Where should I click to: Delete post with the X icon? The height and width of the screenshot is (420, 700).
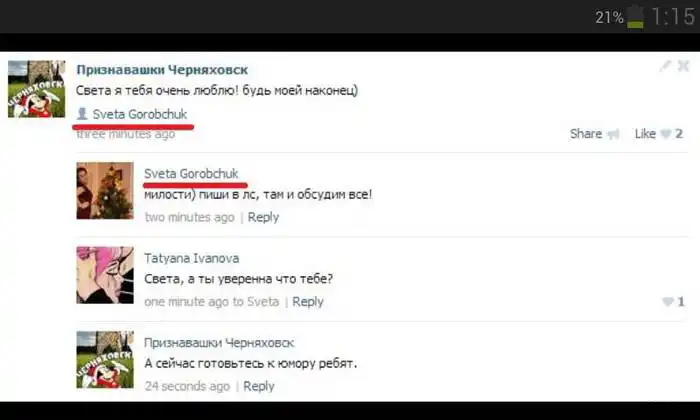click(683, 66)
